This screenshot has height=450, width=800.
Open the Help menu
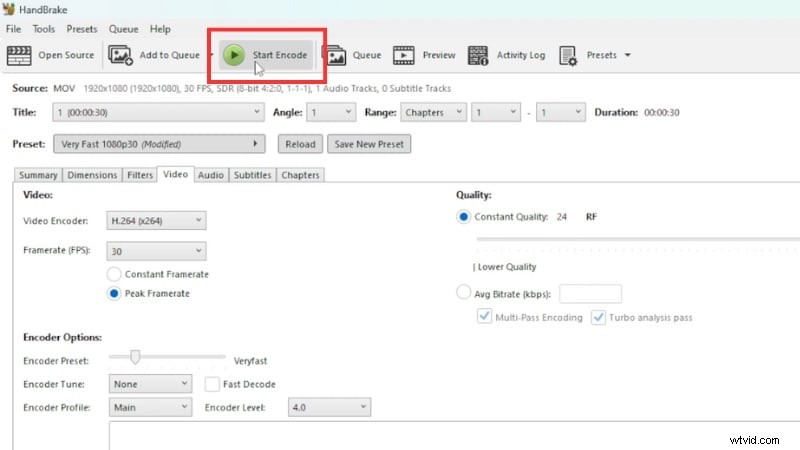coord(160,29)
